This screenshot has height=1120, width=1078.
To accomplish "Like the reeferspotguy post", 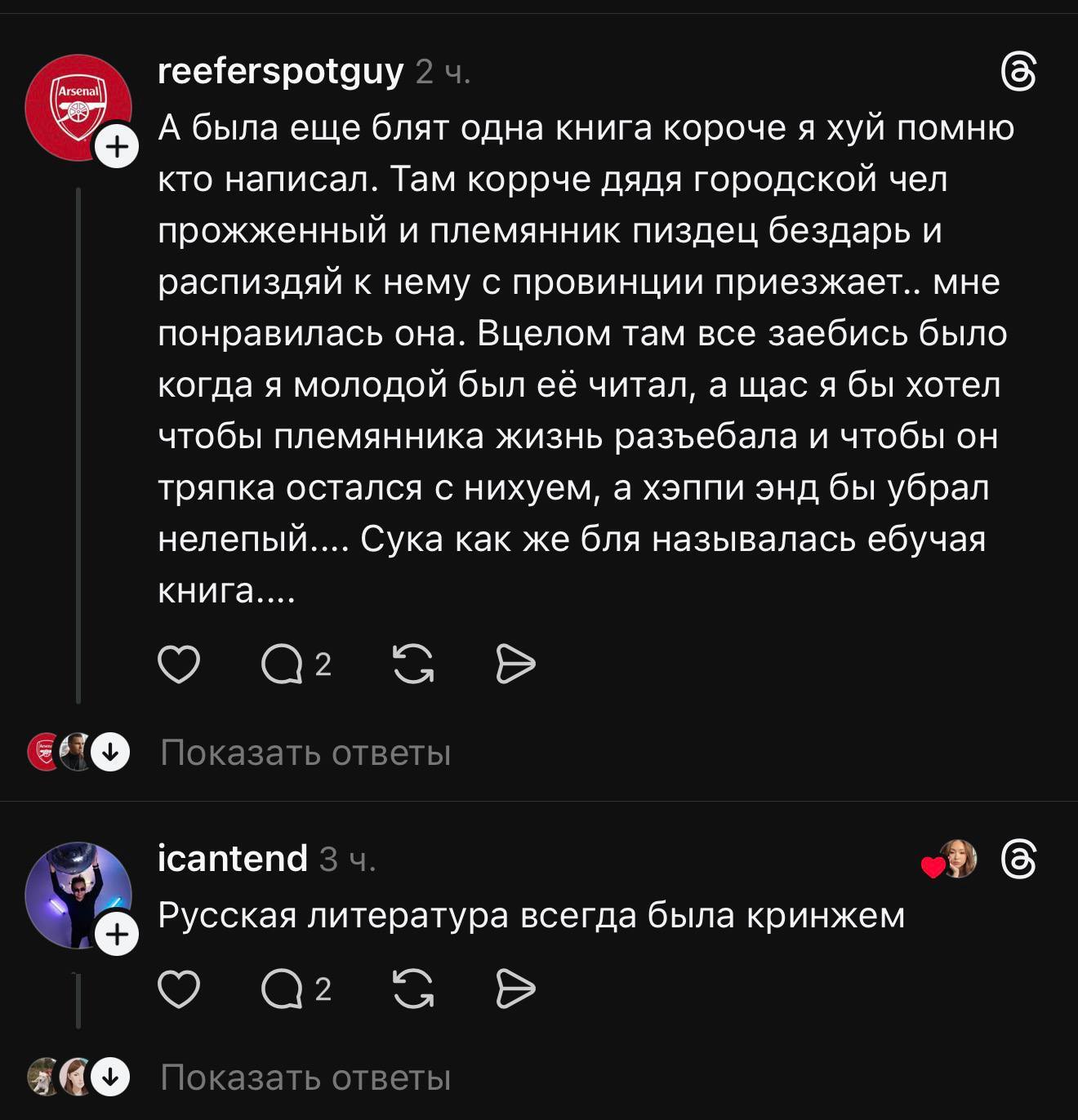I will pos(178,664).
